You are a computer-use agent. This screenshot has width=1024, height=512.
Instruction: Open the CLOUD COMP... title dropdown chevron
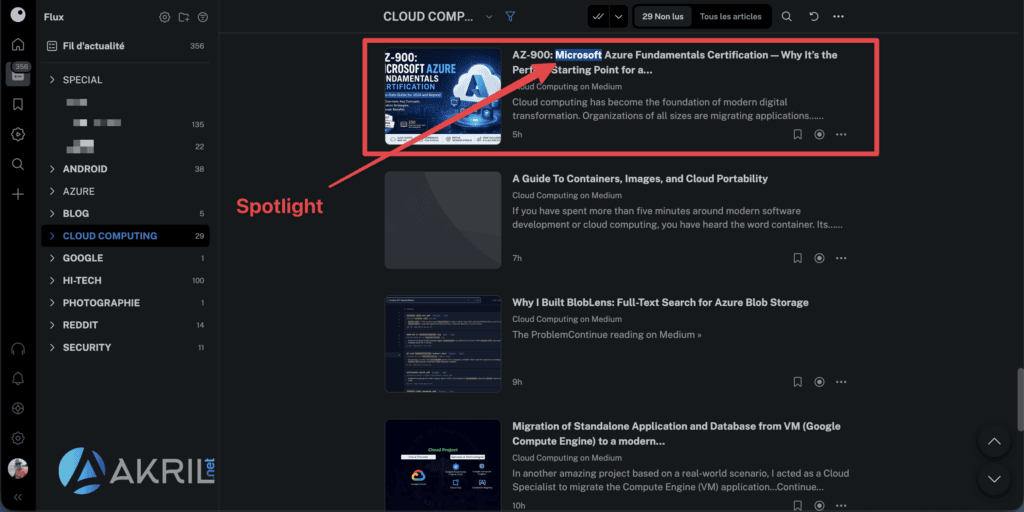pos(489,17)
